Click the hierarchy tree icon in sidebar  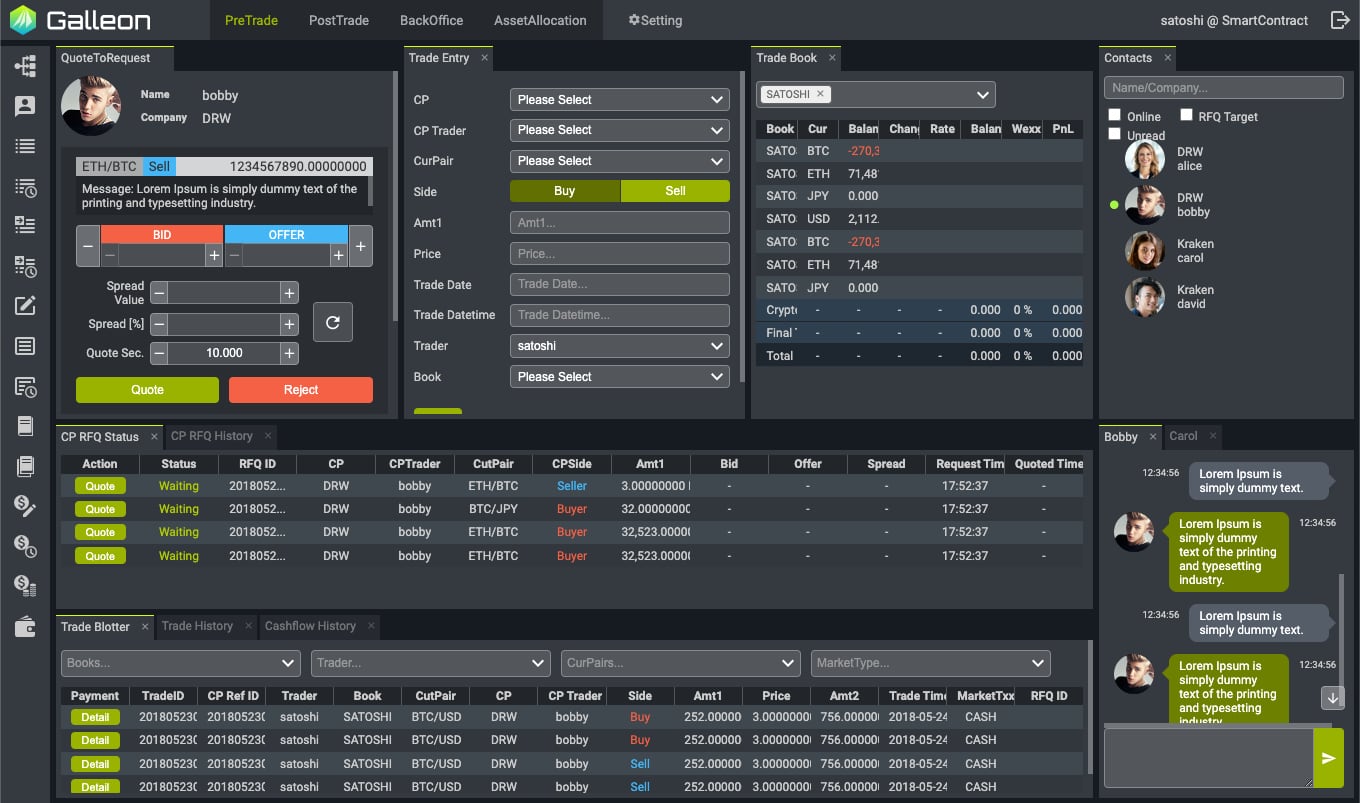click(x=25, y=66)
